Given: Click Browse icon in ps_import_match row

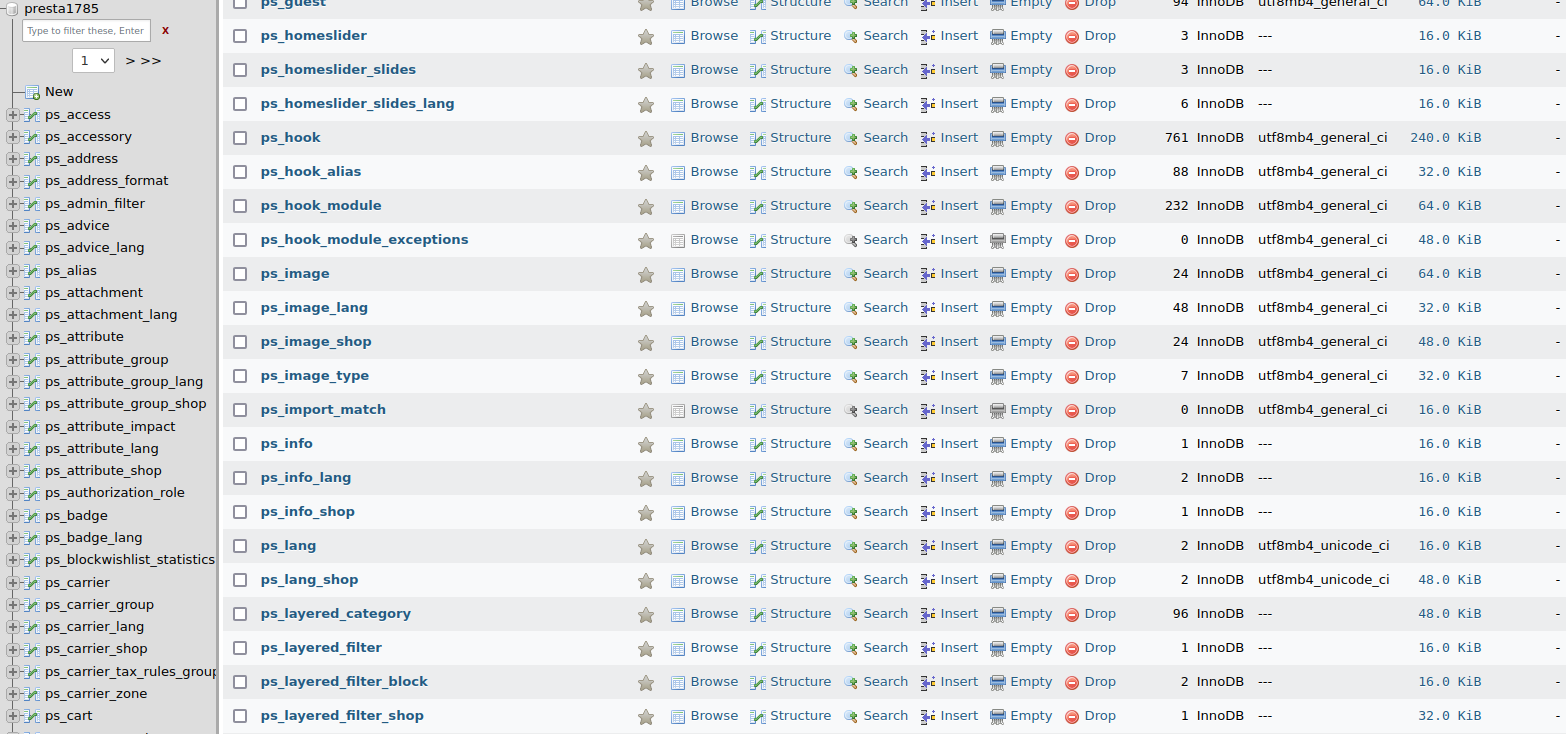Looking at the screenshot, I should (678, 411).
